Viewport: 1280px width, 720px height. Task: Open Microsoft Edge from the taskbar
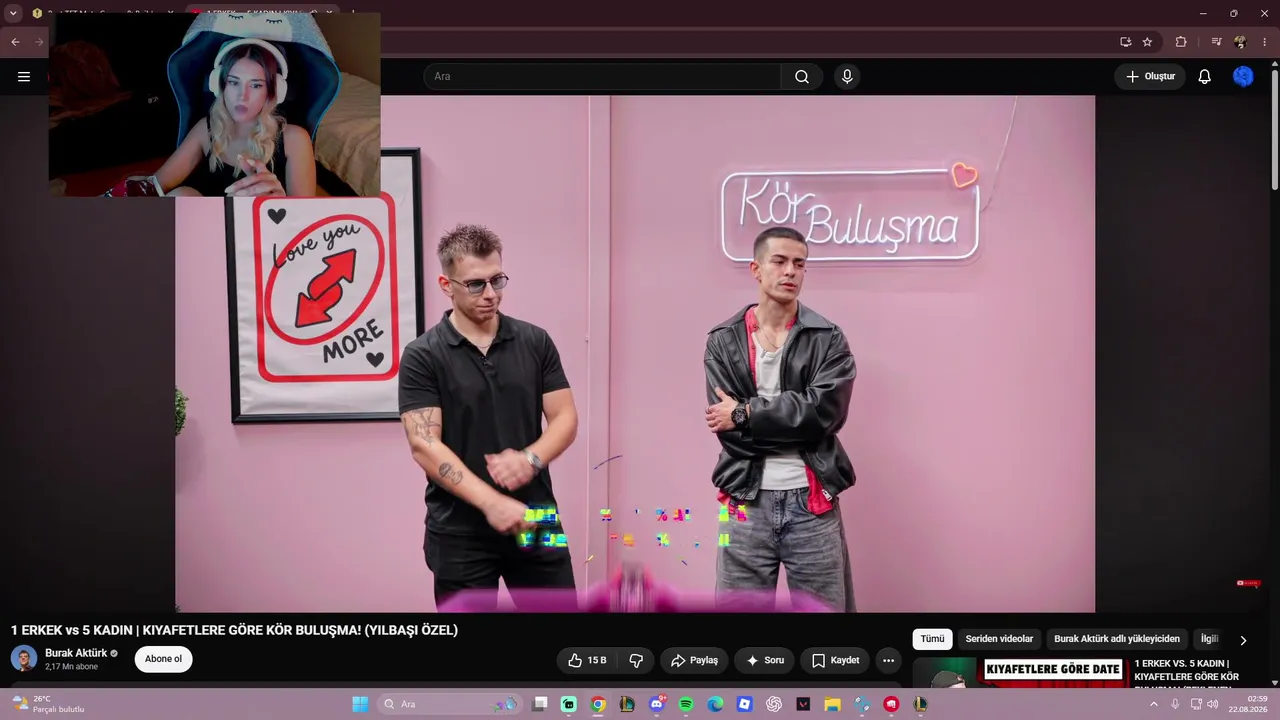pos(715,704)
